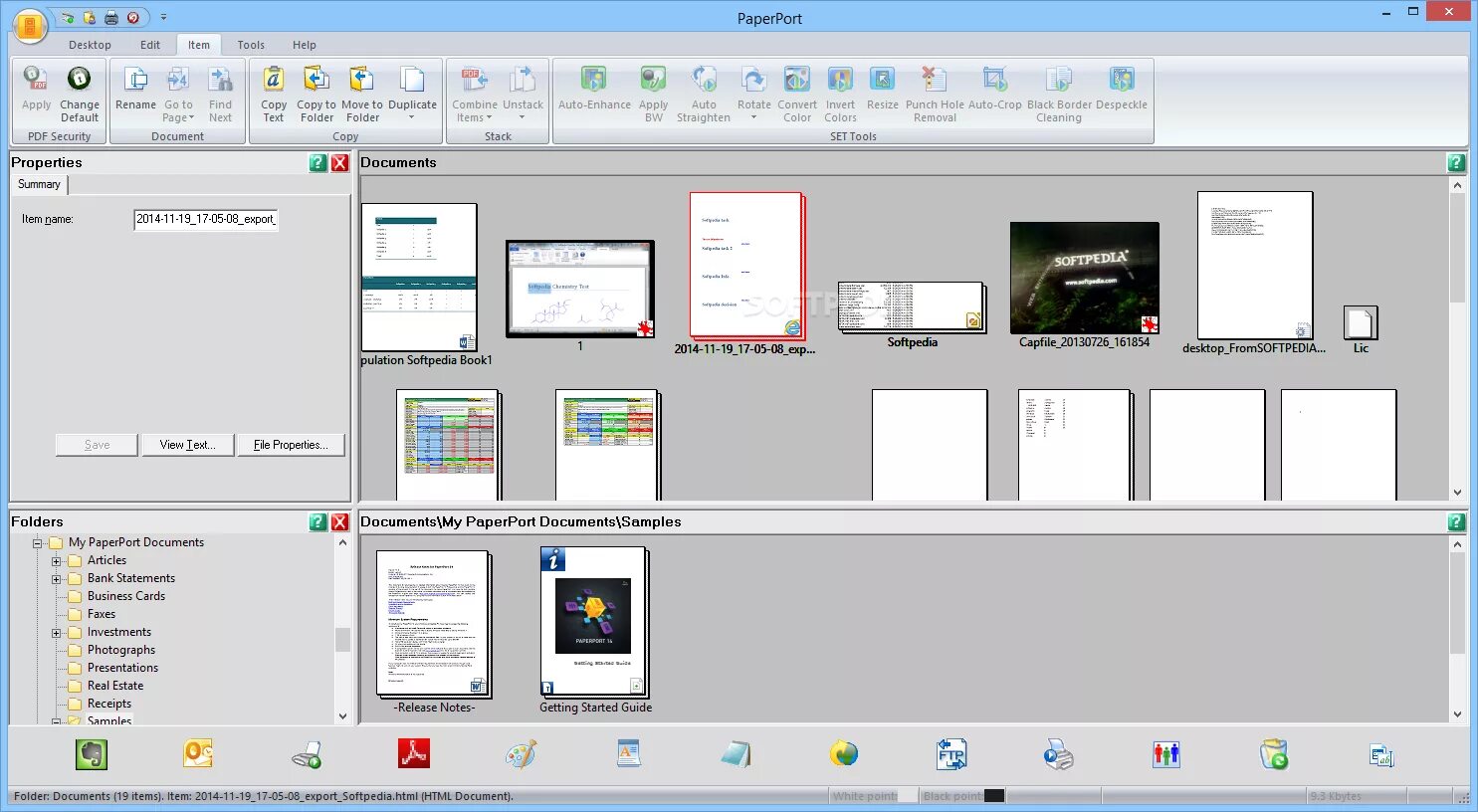Open the Customize Quick Access Toolbar arrow

164,18
